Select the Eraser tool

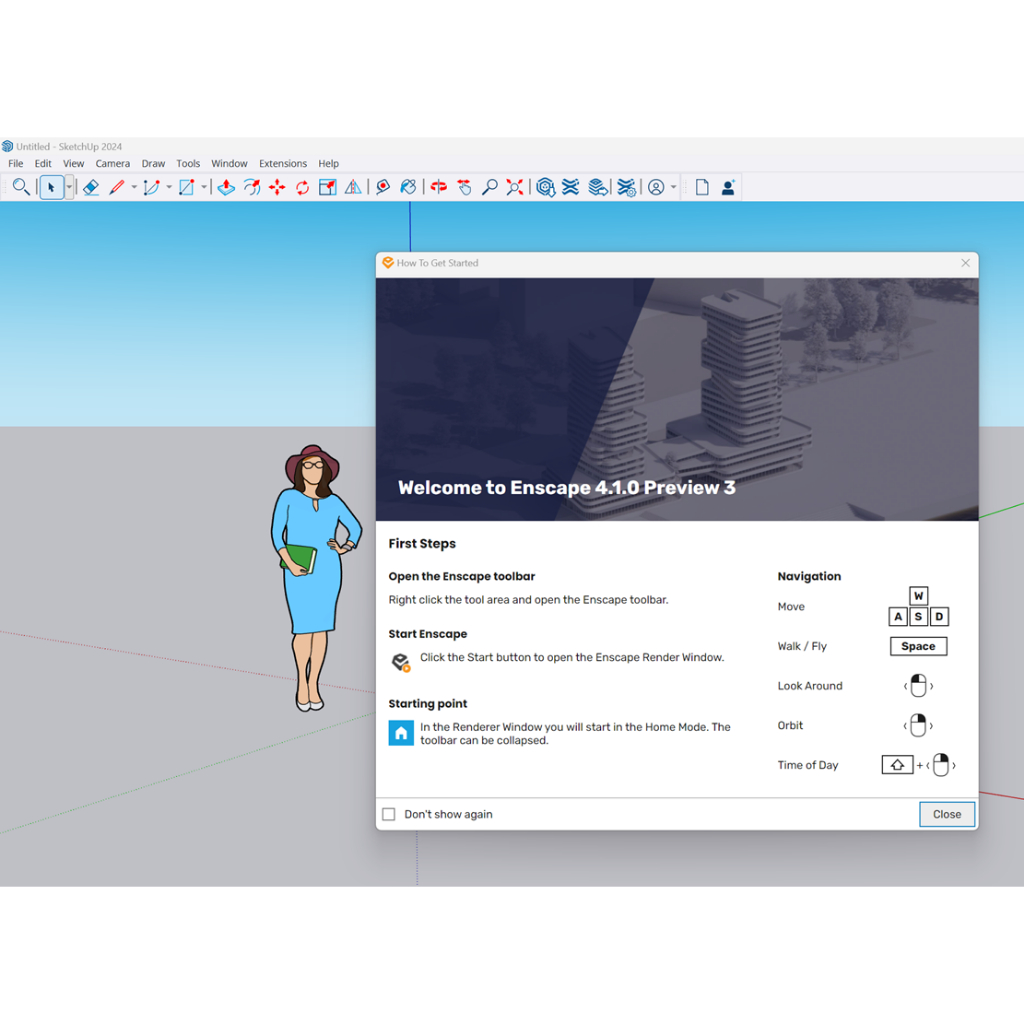91,187
